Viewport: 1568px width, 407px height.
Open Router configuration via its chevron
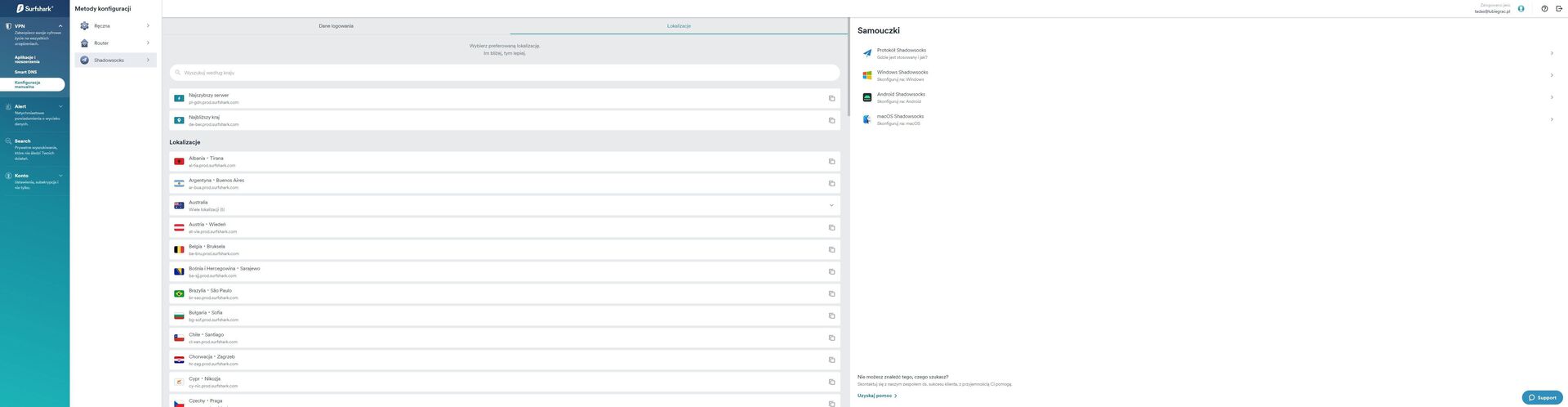click(x=148, y=43)
